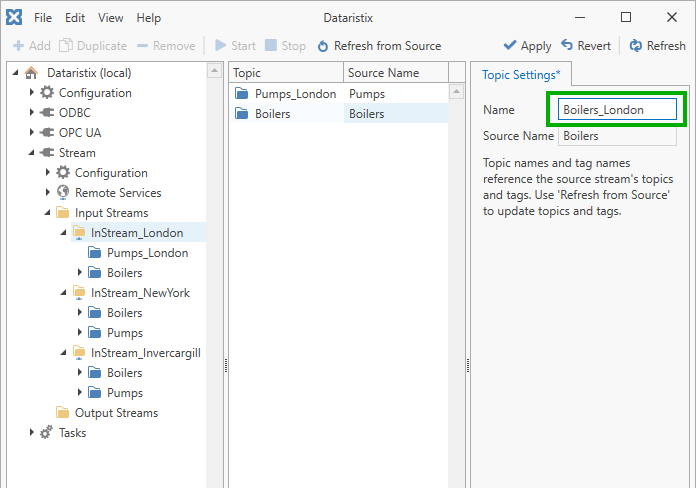Click the InStream_Invercargill folder icon
696x488 pixels.
coord(79,352)
